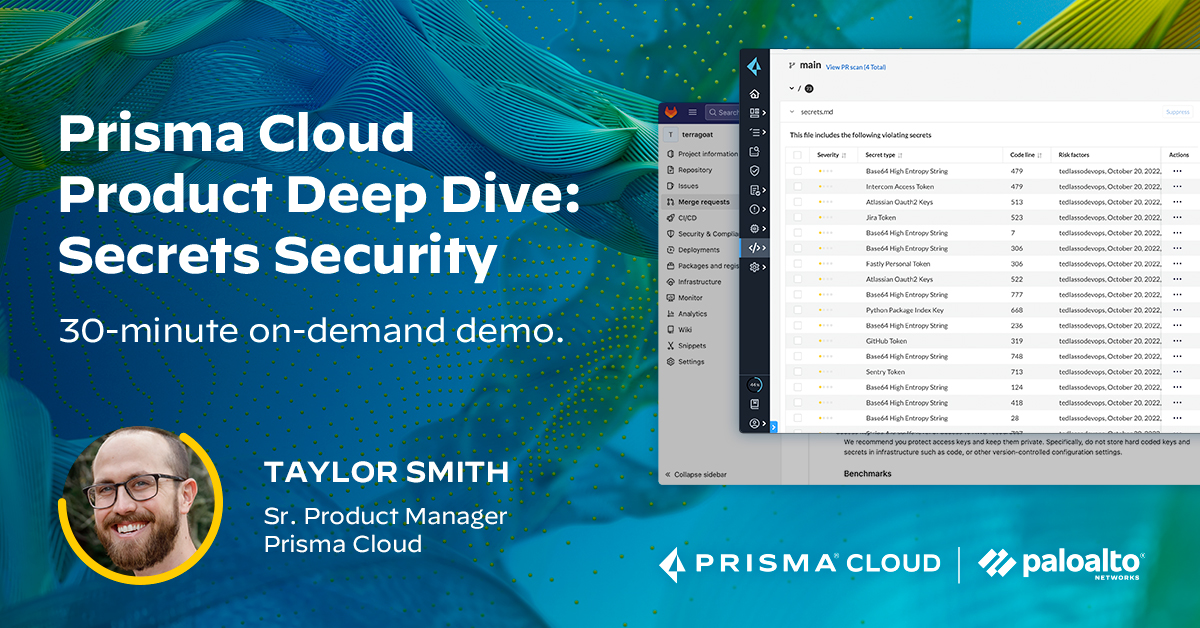Image resolution: width=1200 pixels, height=628 pixels.
Task: Check the Jira Token row checkbox
Action: click(x=797, y=217)
